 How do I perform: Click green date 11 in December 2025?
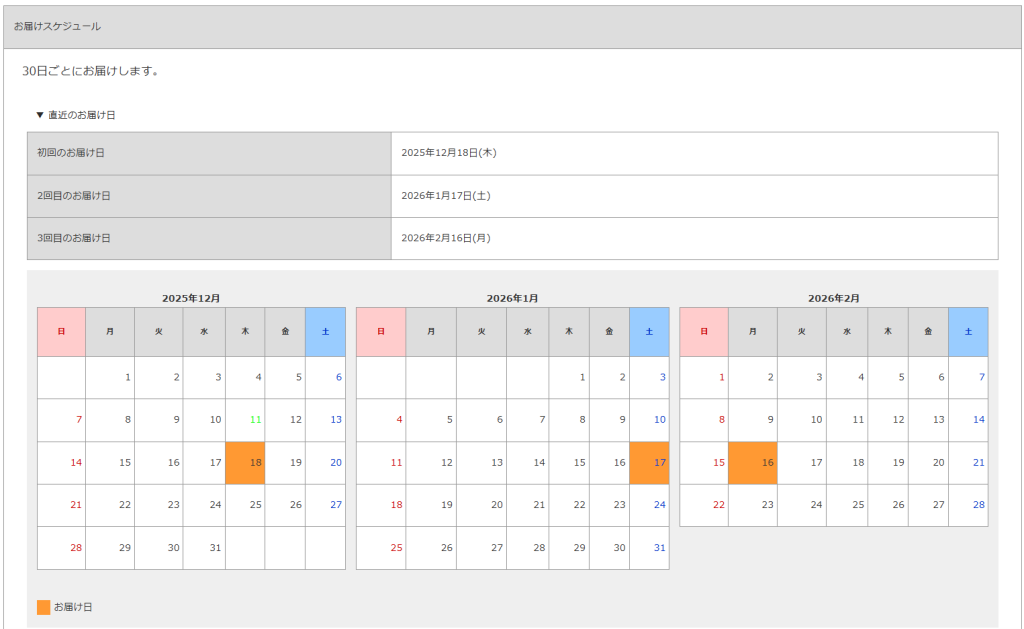click(x=254, y=420)
